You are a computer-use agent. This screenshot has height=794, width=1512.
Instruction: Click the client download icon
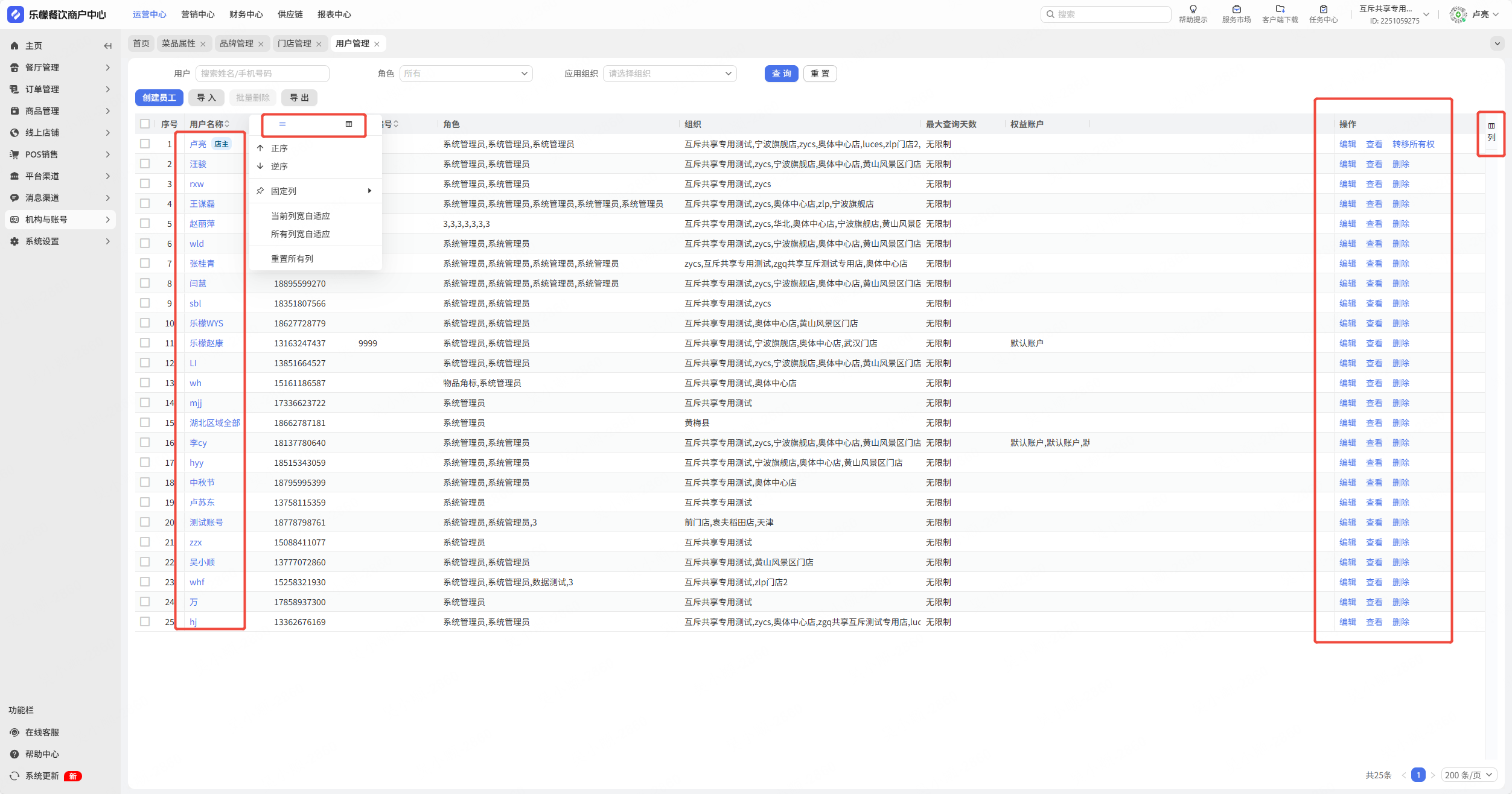click(x=1280, y=9)
